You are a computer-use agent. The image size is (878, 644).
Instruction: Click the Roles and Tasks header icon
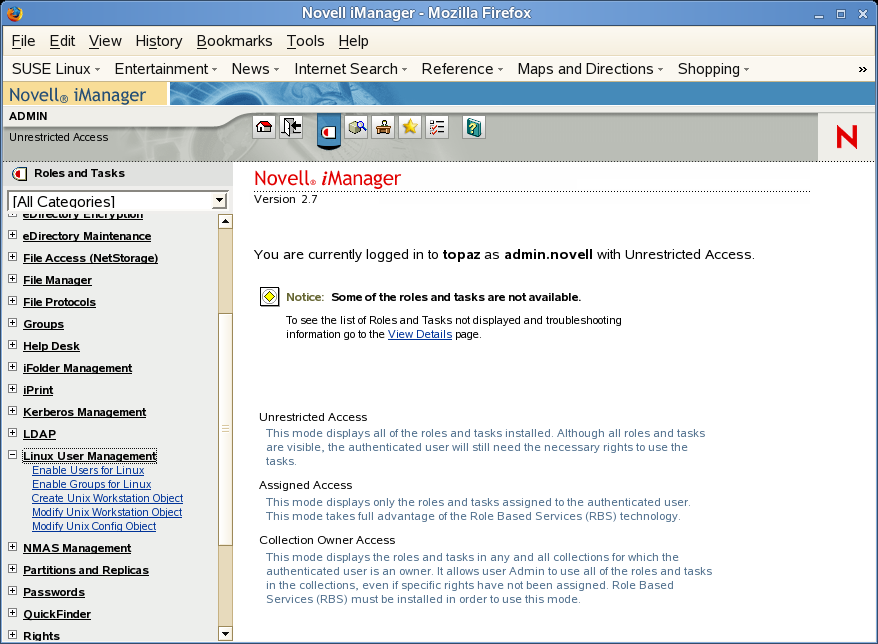(x=20, y=174)
